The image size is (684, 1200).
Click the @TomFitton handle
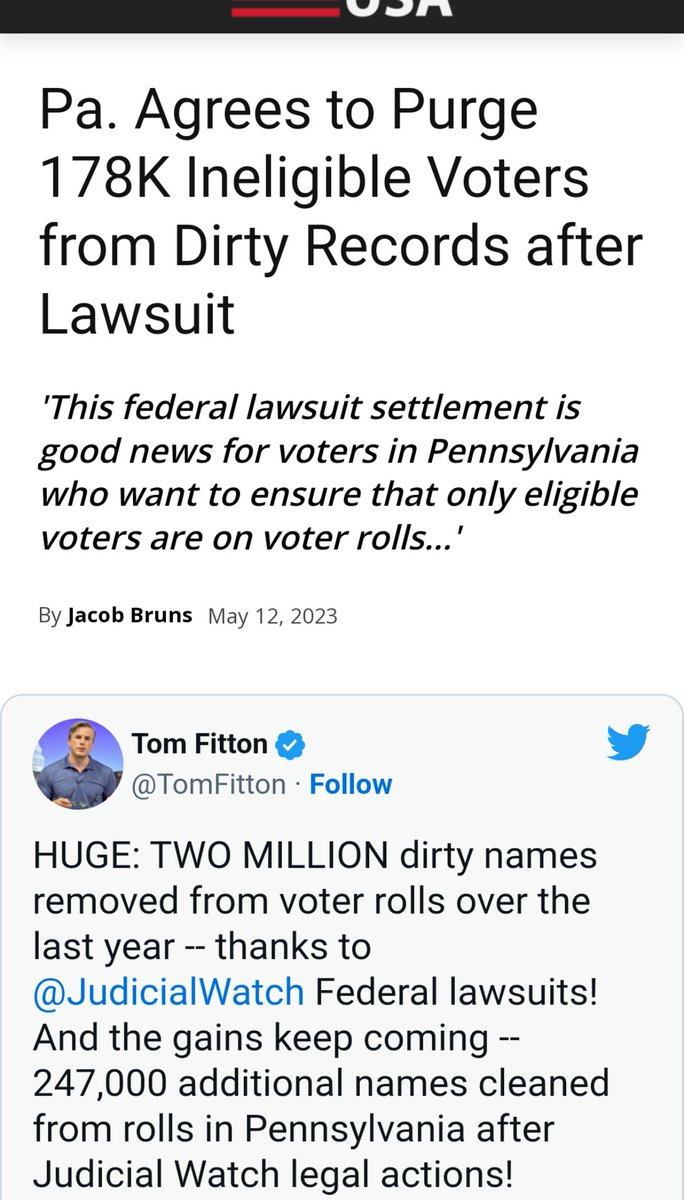tap(209, 784)
